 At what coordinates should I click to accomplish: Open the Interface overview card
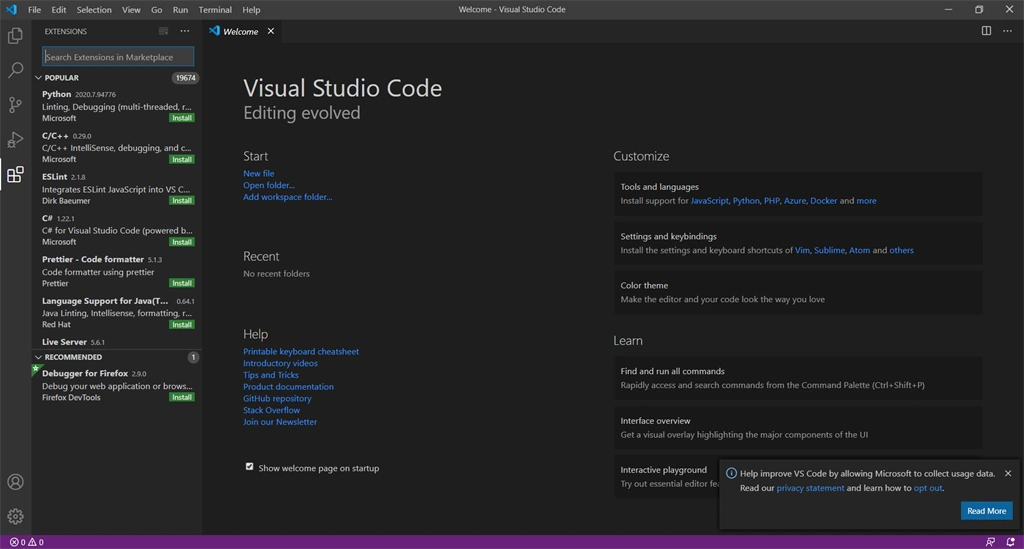798,428
